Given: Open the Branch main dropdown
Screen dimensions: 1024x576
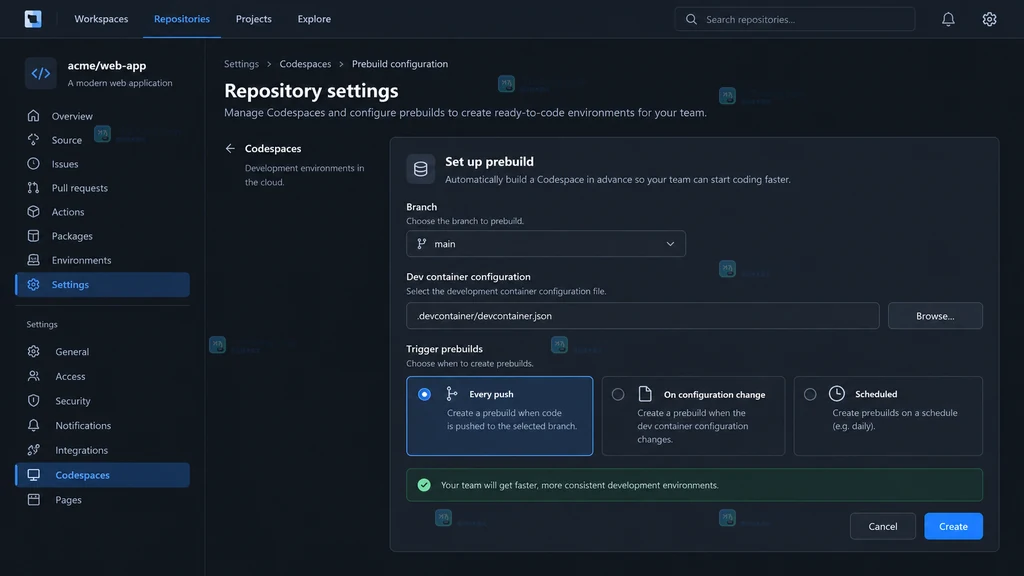Looking at the screenshot, I should point(546,244).
